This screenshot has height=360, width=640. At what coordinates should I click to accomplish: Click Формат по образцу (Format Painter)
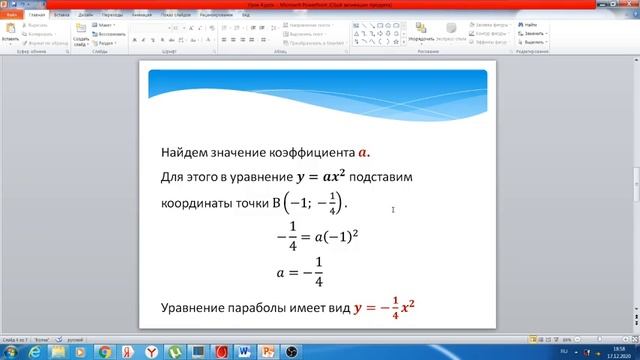click(45, 43)
